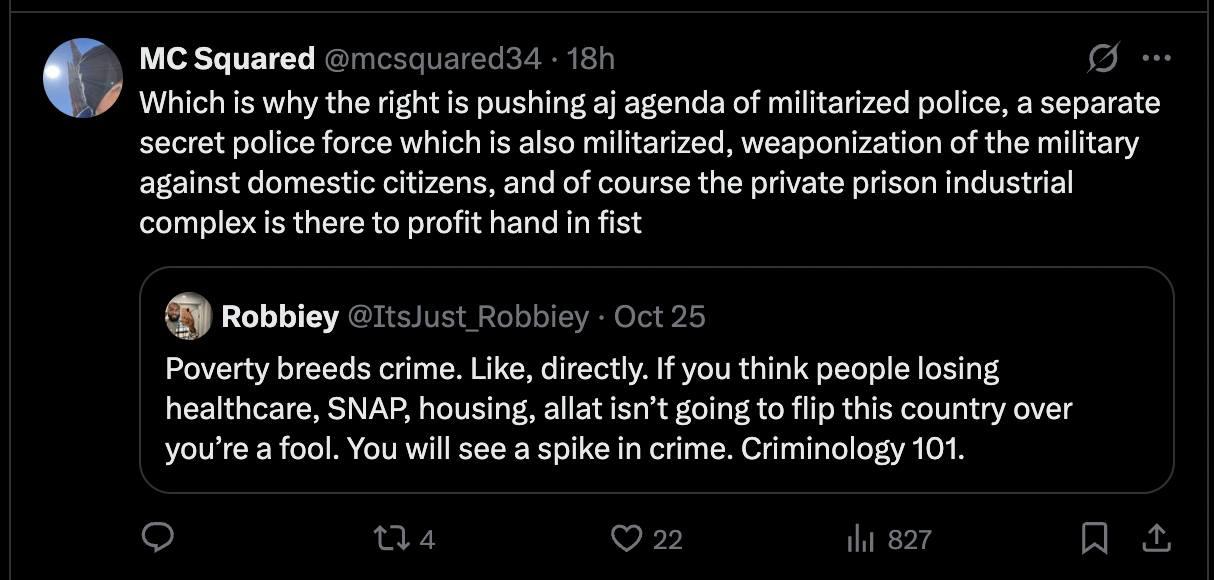1214x580 pixels.
Task: Click the reply speech bubble icon
Action: point(158,539)
